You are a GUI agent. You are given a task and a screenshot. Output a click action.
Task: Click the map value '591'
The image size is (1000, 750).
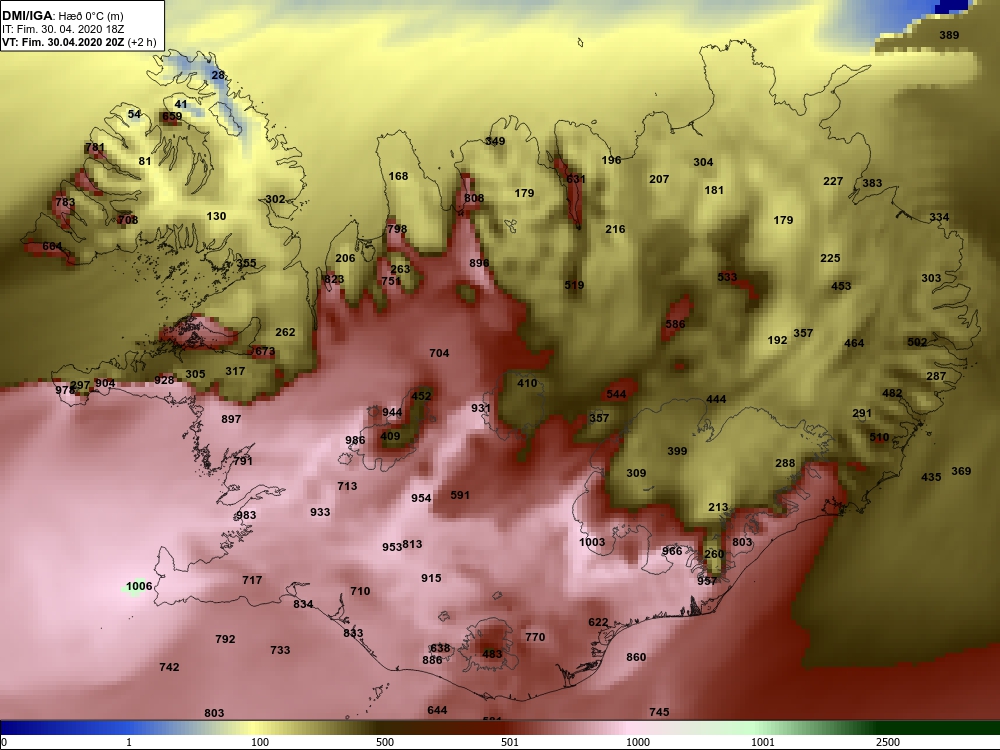coord(460,495)
